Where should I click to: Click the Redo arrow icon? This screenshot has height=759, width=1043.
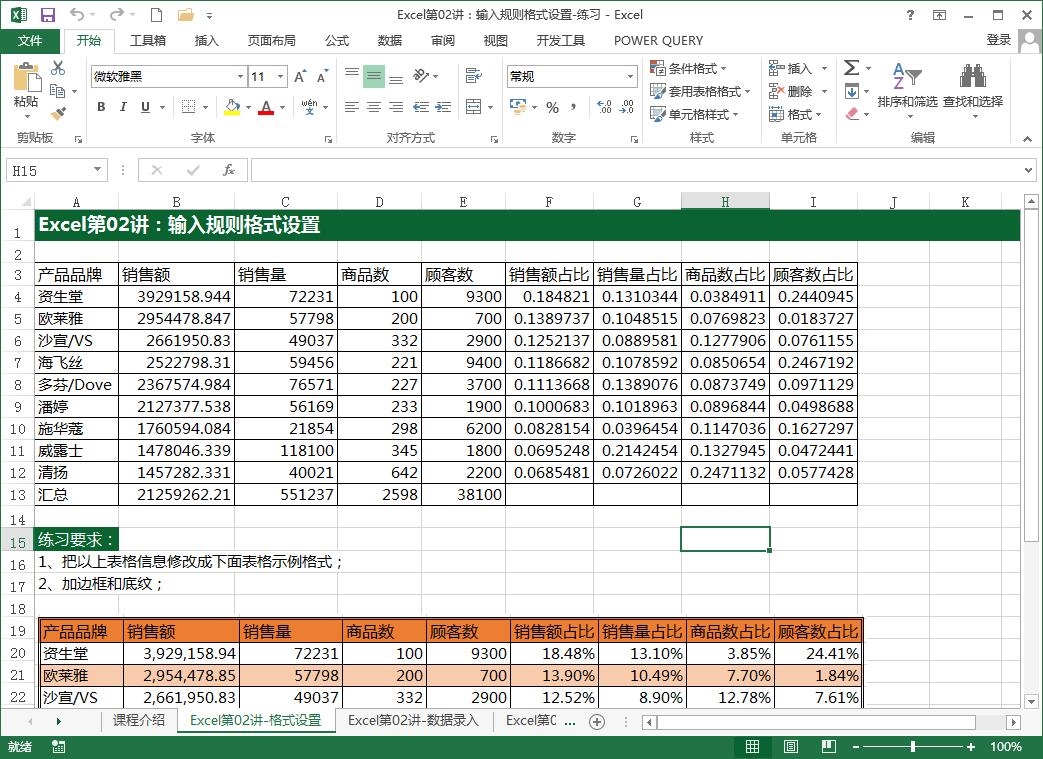click(116, 14)
